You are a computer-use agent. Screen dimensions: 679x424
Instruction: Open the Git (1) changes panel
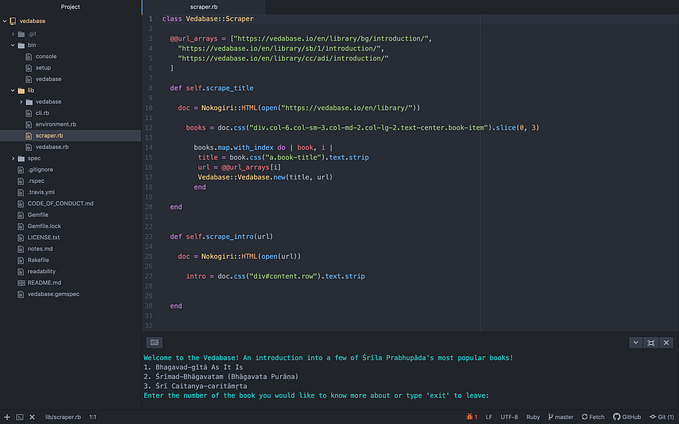coord(662,417)
